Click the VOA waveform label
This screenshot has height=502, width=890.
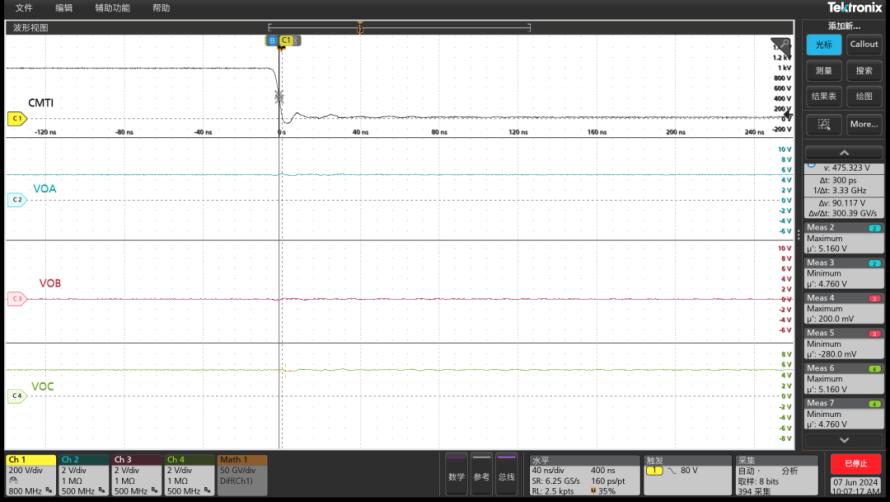coord(44,189)
